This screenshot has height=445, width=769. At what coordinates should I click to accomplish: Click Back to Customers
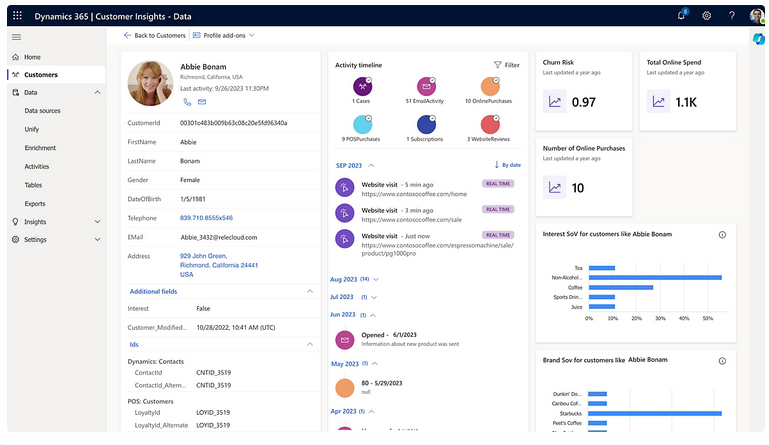[154, 35]
